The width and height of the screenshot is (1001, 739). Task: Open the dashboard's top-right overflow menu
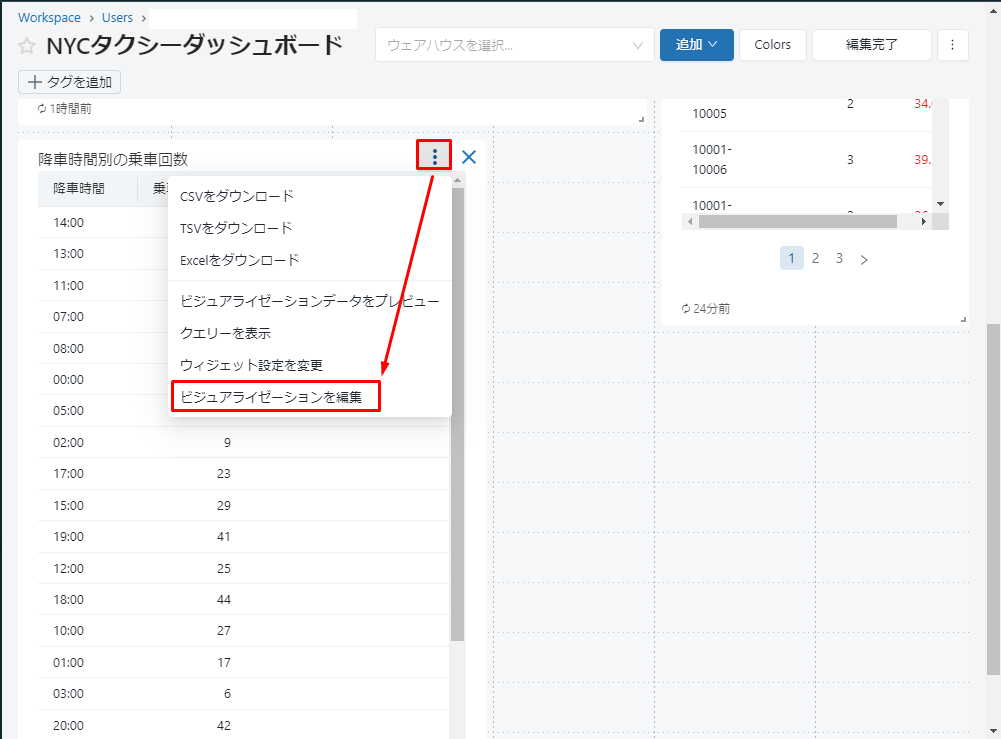point(952,45)
